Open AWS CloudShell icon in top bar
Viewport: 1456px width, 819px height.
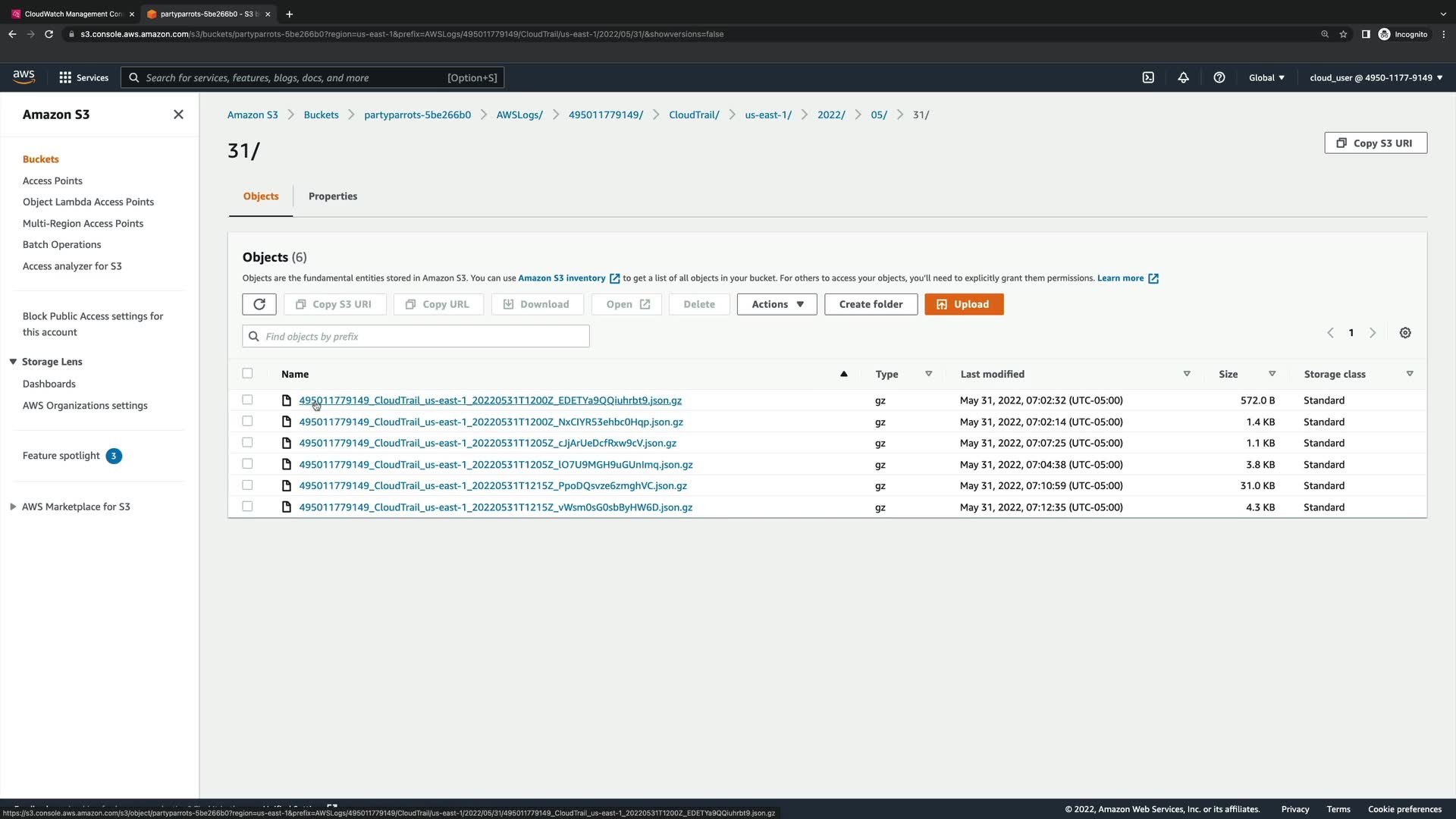click(x=1148, y=77)
